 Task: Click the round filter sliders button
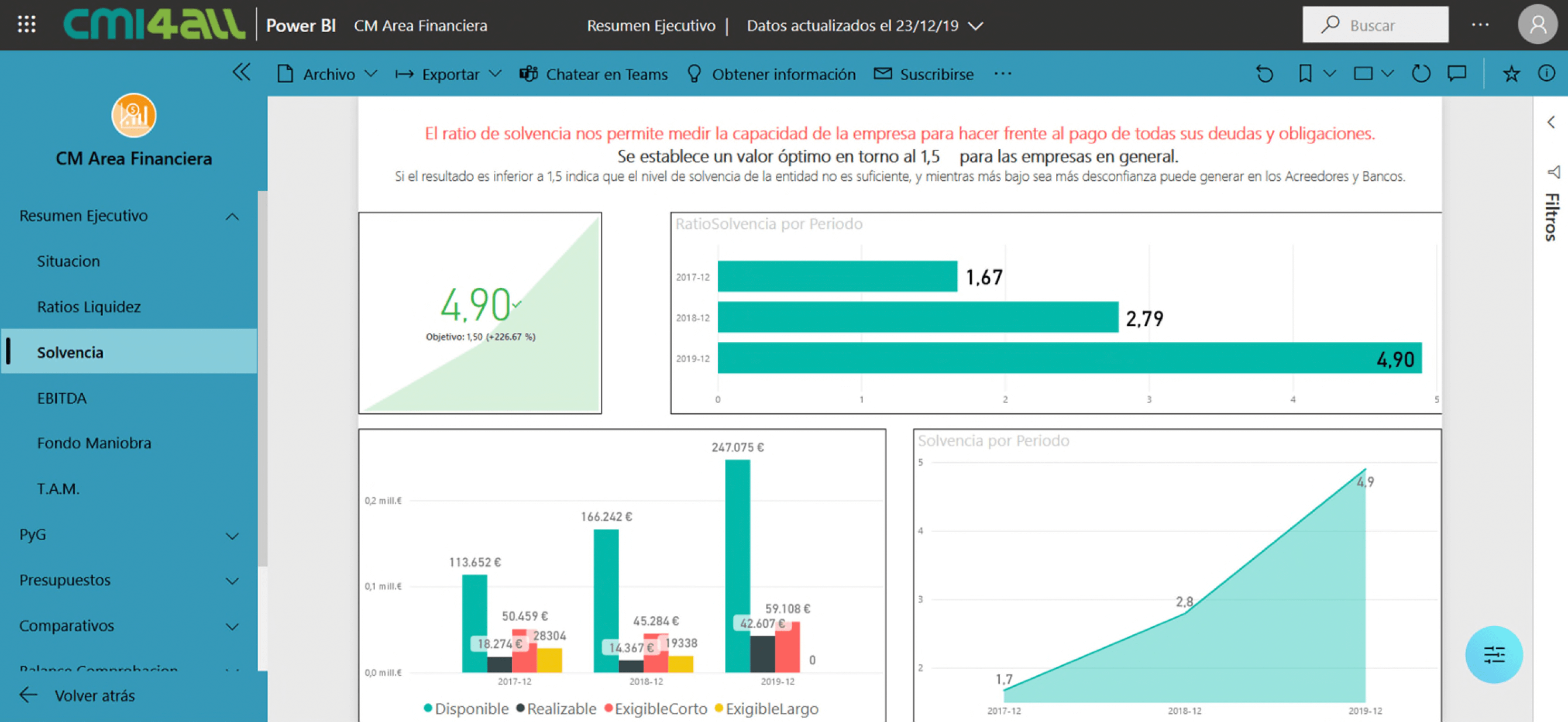point(1493,655)
